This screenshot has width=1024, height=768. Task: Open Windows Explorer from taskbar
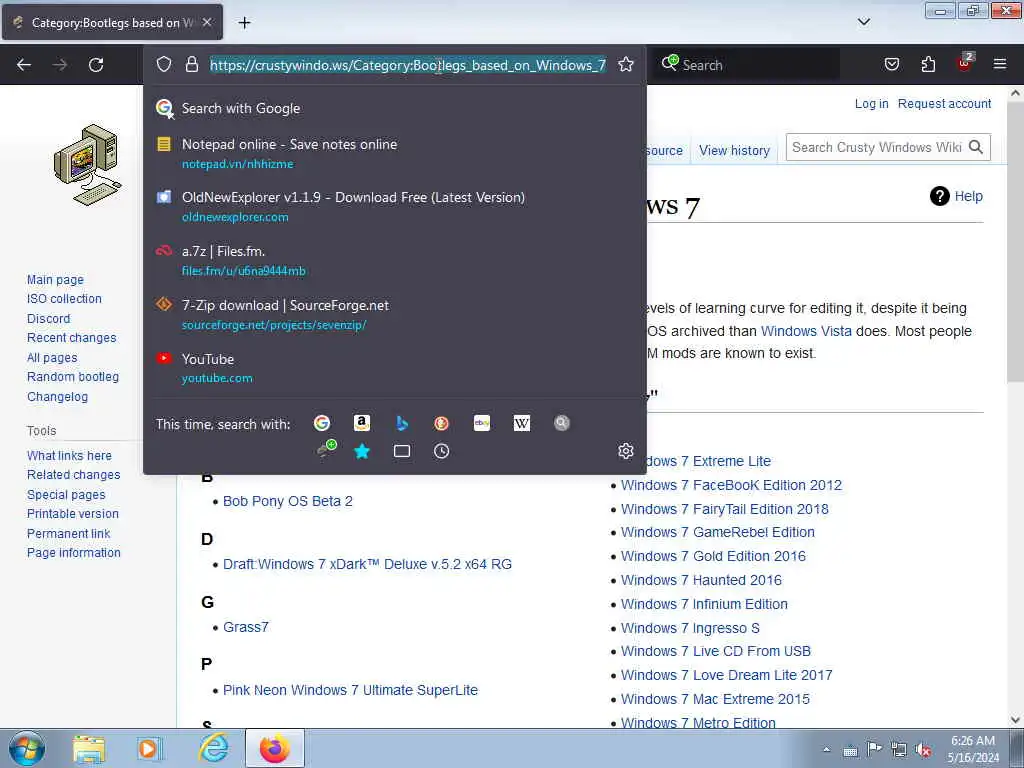[x=89, y=748]
